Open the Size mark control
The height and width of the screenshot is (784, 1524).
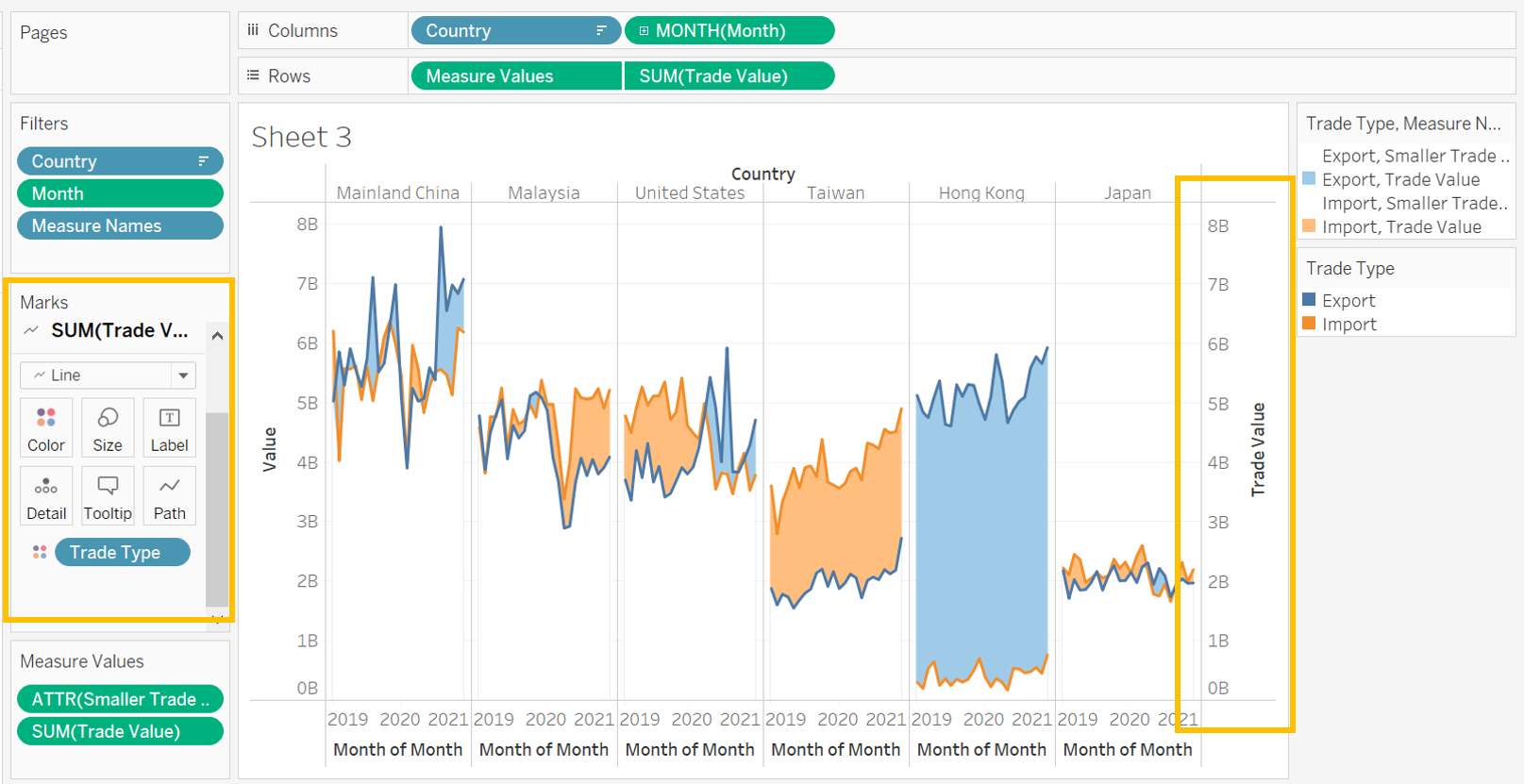click(108, 427)
